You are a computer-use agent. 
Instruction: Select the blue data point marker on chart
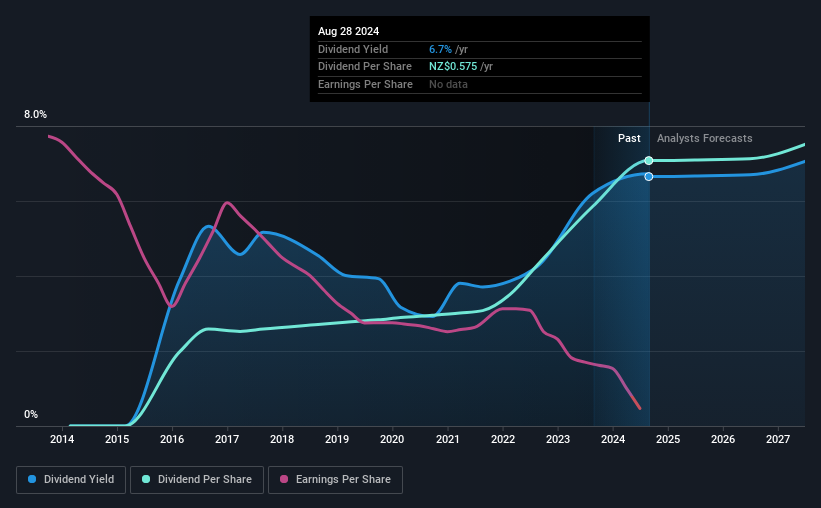(x=649, y=176)
